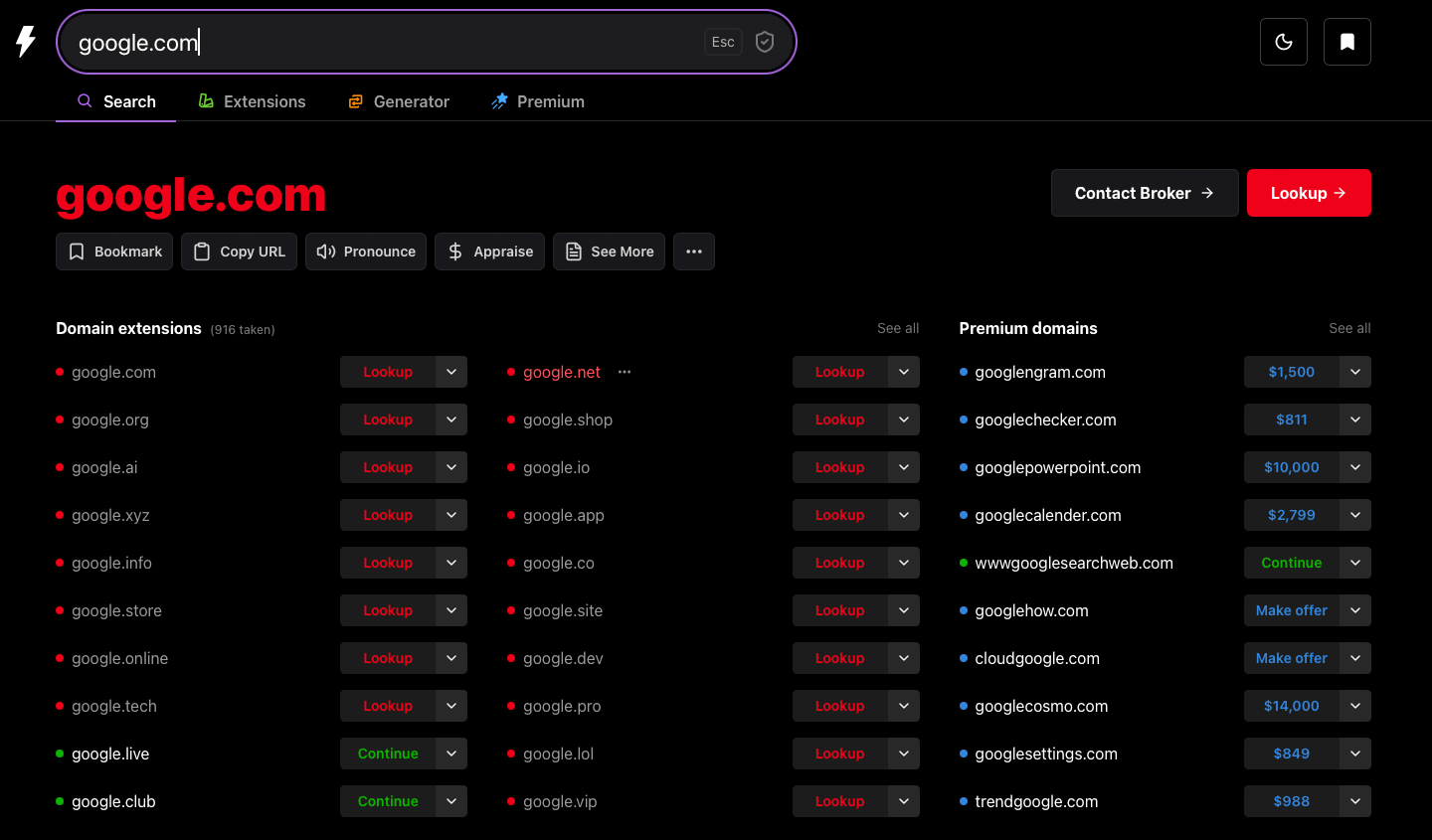Open the Extensions tab

[x=252, y=101]
